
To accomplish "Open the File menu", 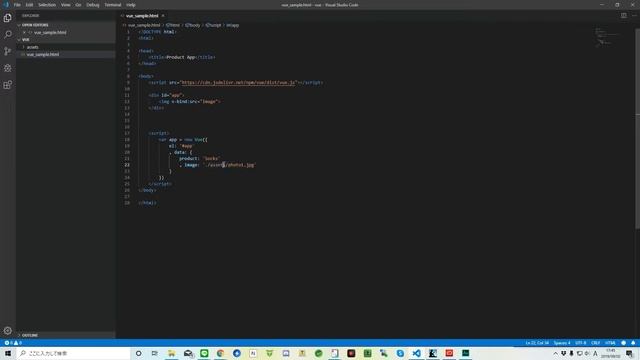I will (x=17, y=5).
